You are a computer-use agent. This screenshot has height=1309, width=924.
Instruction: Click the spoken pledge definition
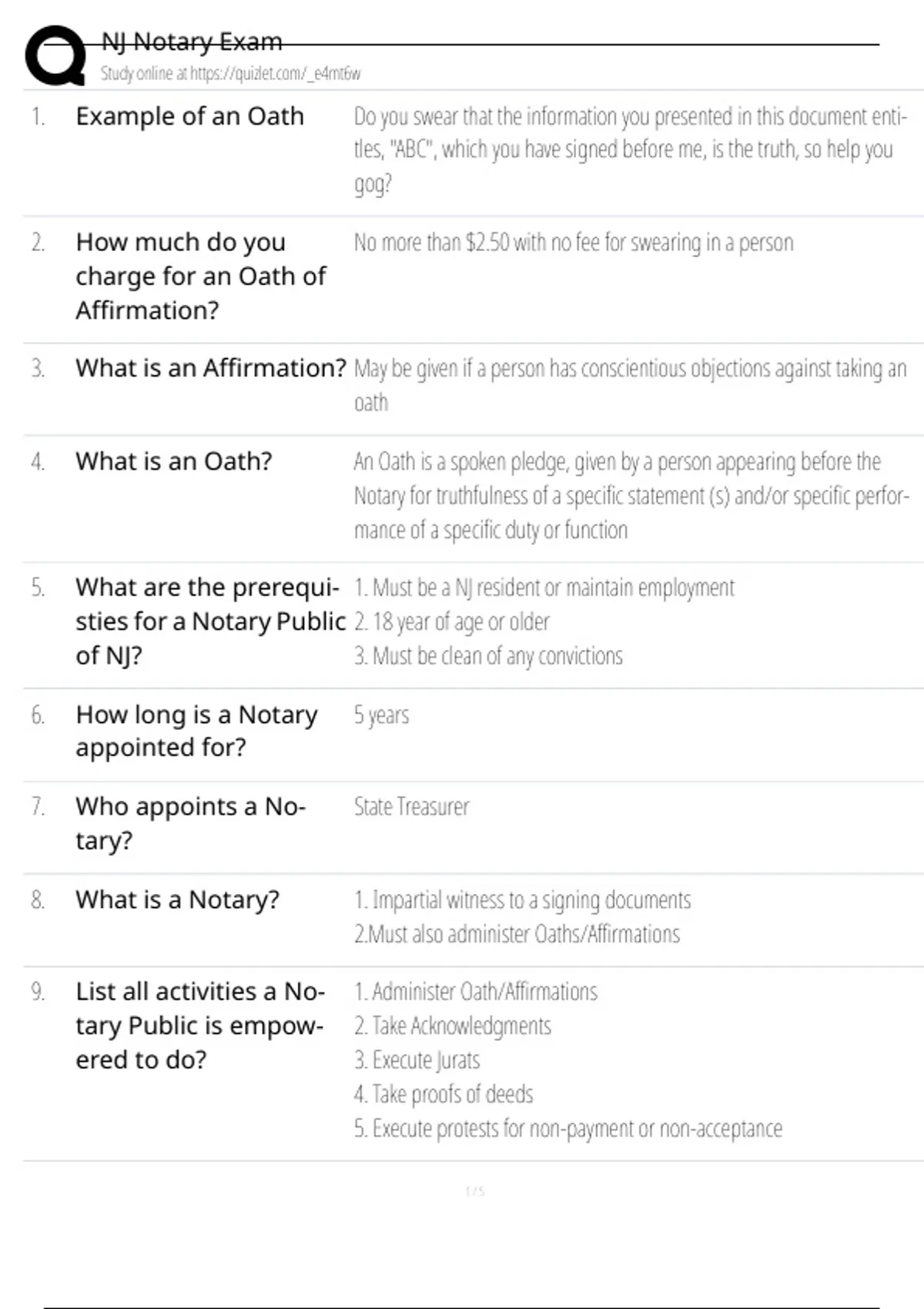[x=630, y=495]
